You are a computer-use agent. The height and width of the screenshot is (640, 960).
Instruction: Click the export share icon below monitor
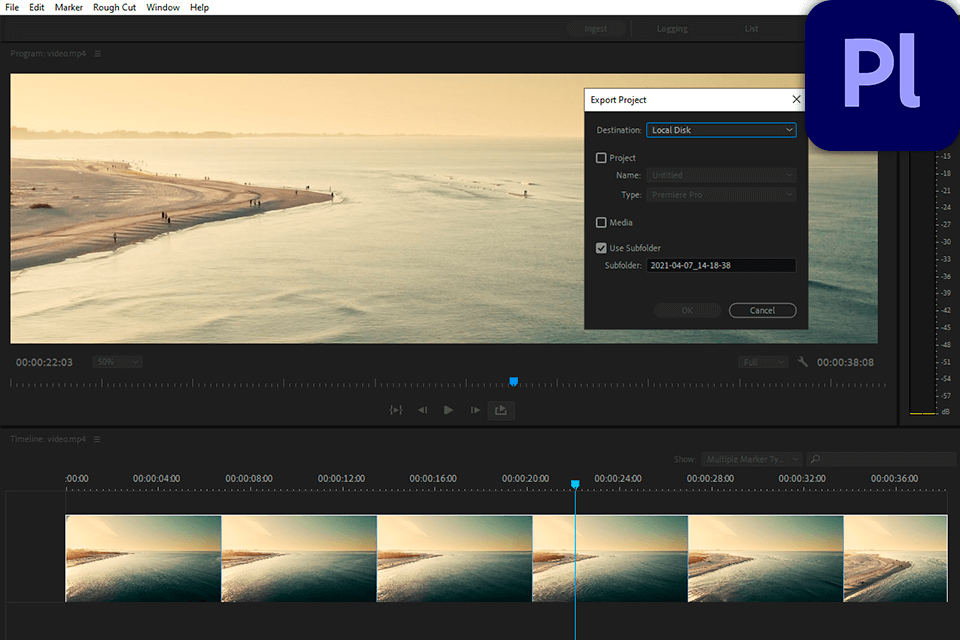501,410
